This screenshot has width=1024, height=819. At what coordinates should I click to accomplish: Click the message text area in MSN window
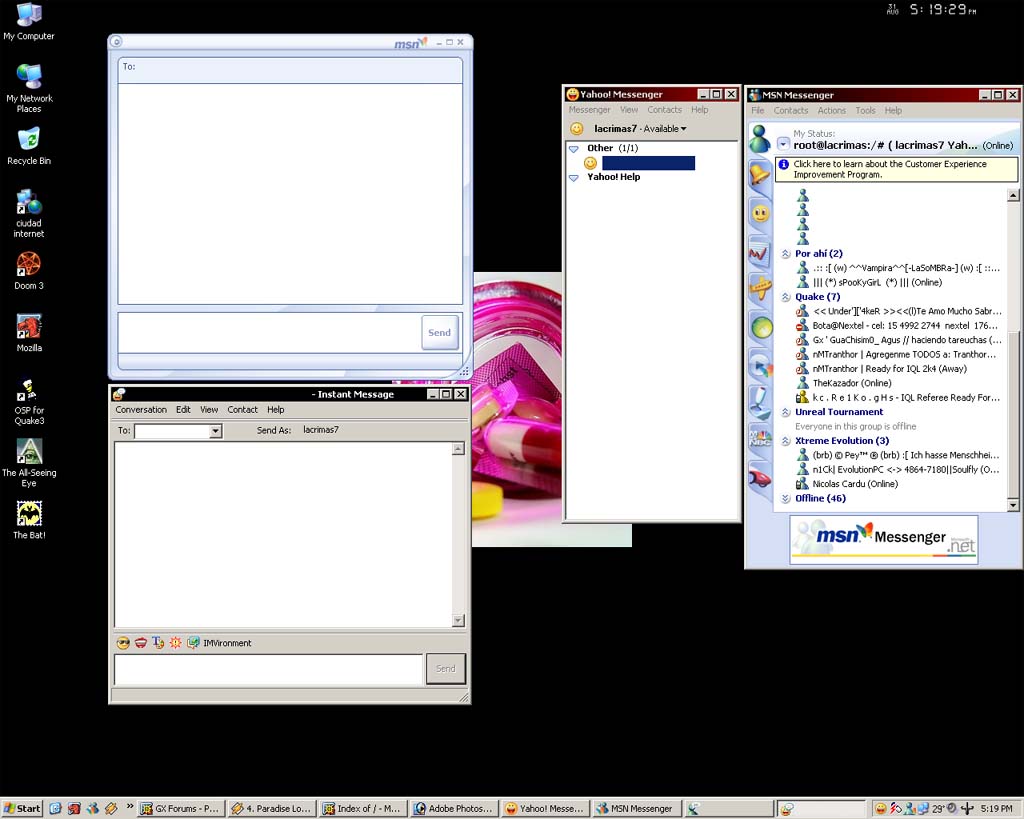(x=269, y=333)
